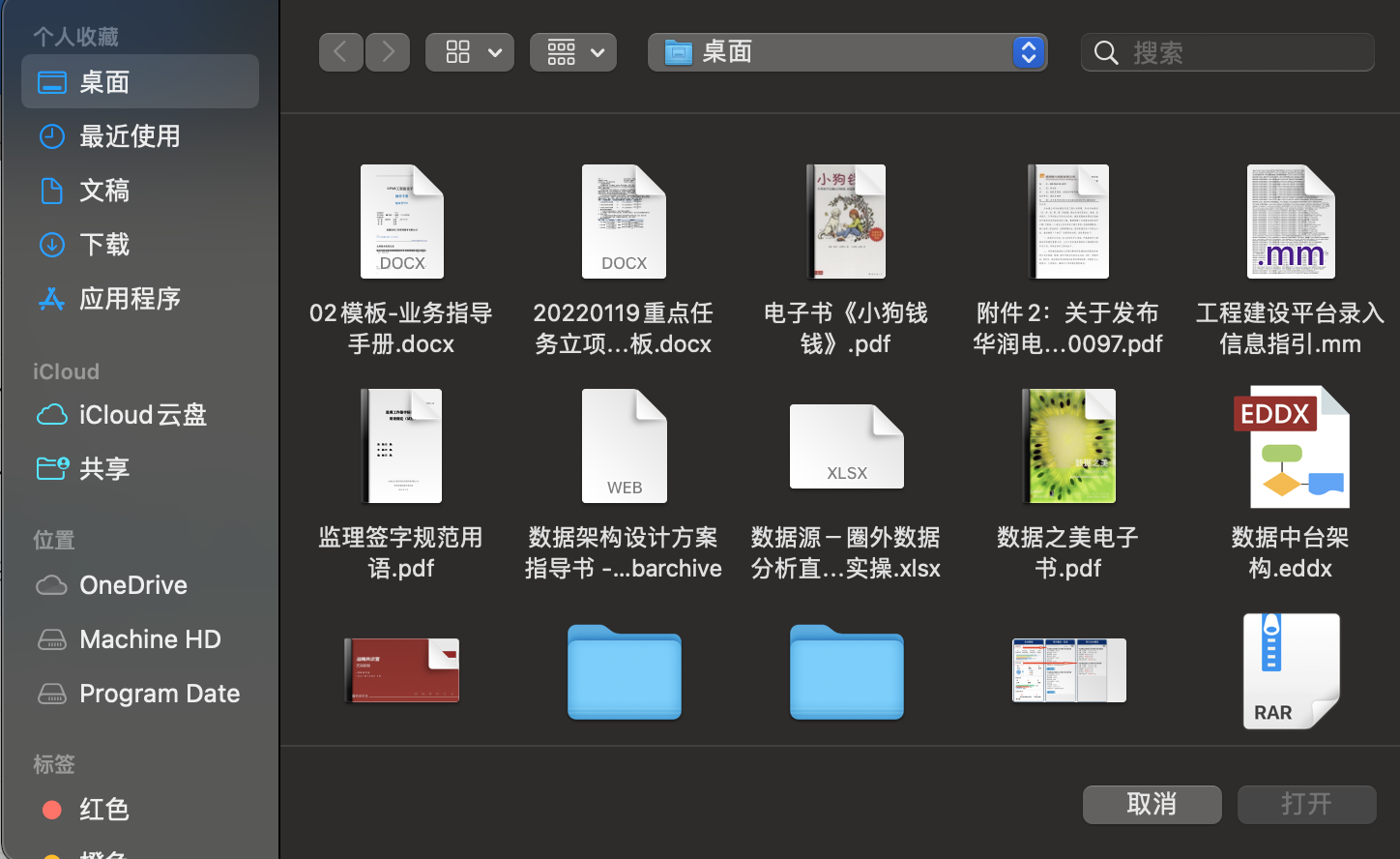
Task: Open the icon view mode dropdown
Action: 470,52
